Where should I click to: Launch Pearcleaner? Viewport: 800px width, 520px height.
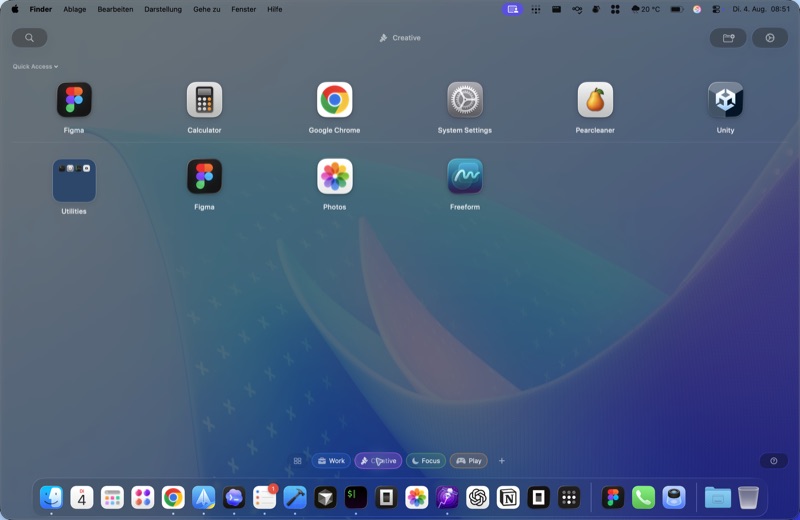tap(595, 100)
